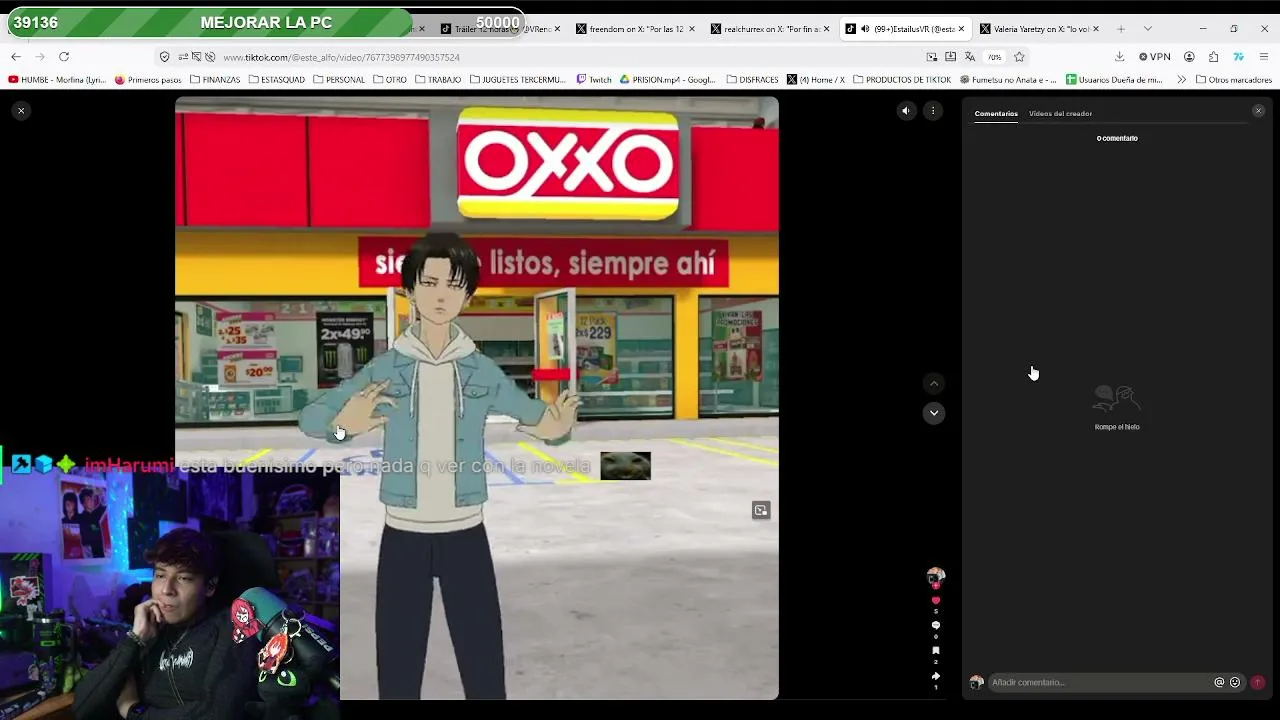The width and height of the screenshot is (1280, 720).
Task: Open the browser extensions puzzle icon
Action: pyautogui.click(x=1213, y=57)
